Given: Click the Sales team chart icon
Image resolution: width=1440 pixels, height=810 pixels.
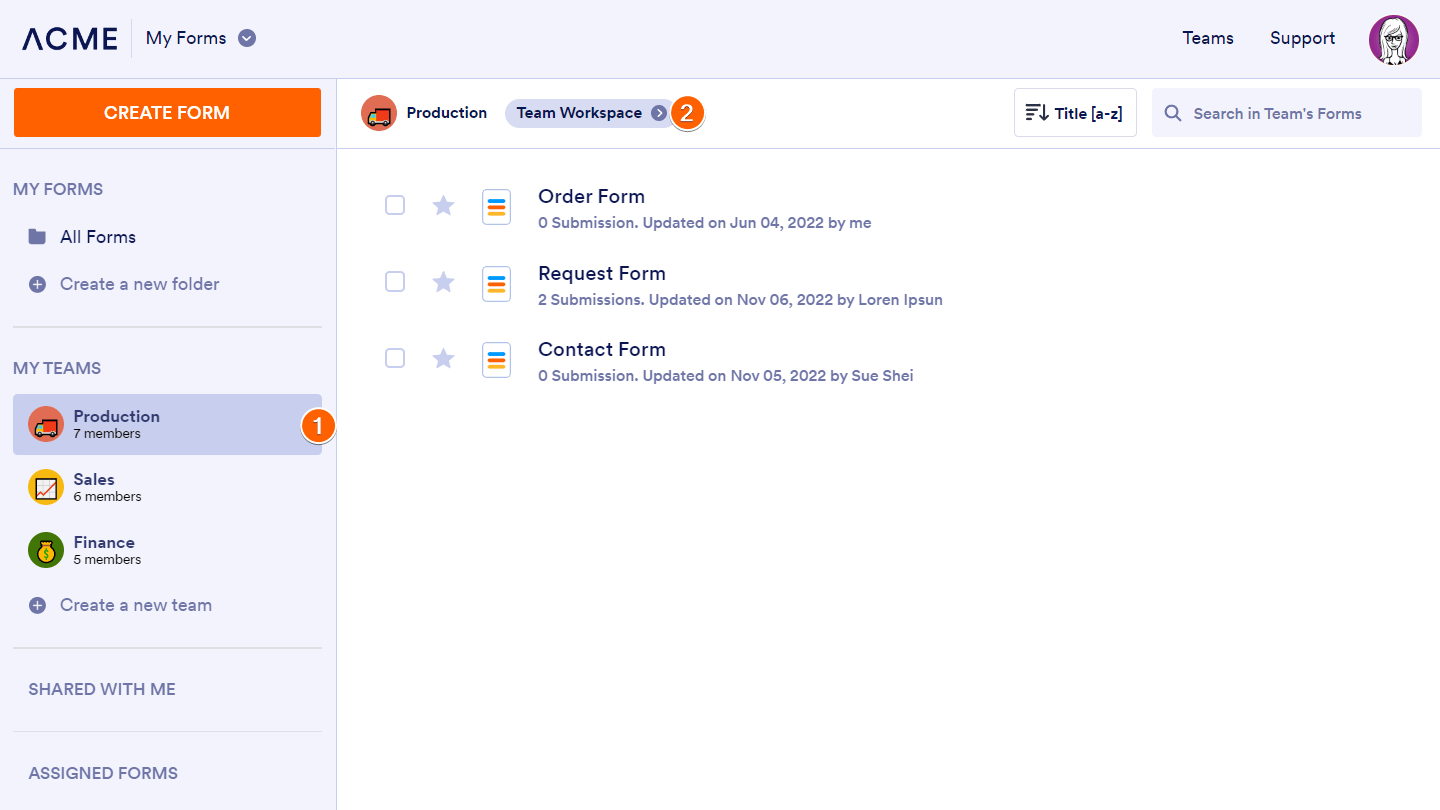Looking at the screenshot, I should pyautogui.click(x=46, y=487).
